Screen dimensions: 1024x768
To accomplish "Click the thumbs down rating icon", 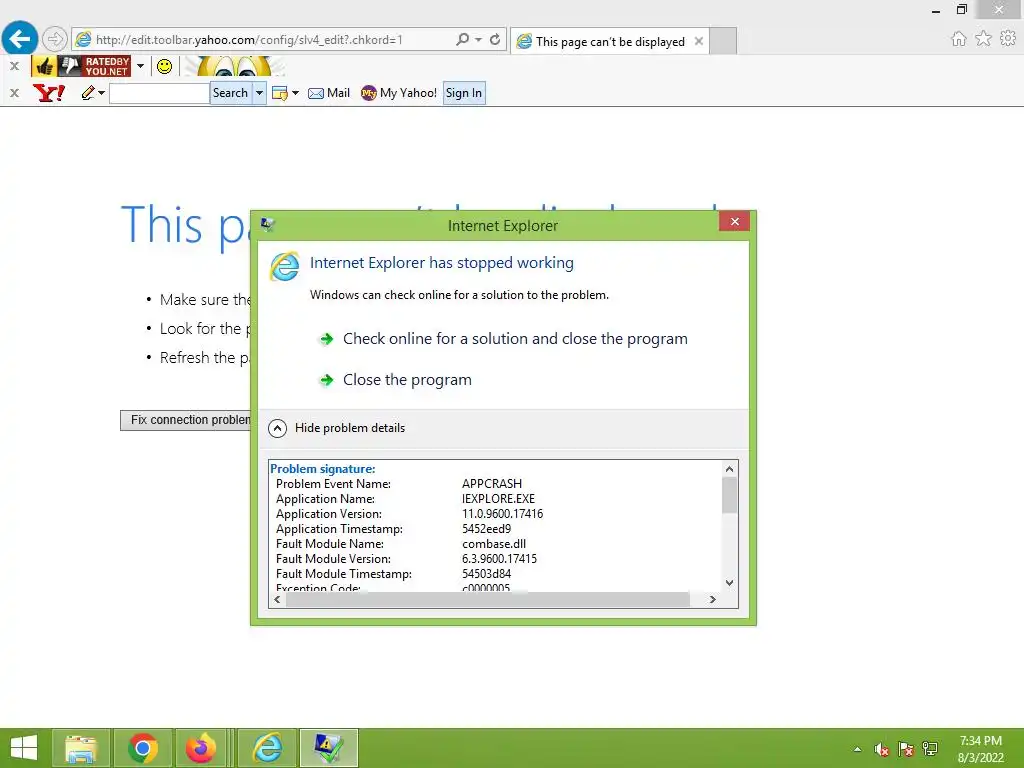I will (69, 66).
